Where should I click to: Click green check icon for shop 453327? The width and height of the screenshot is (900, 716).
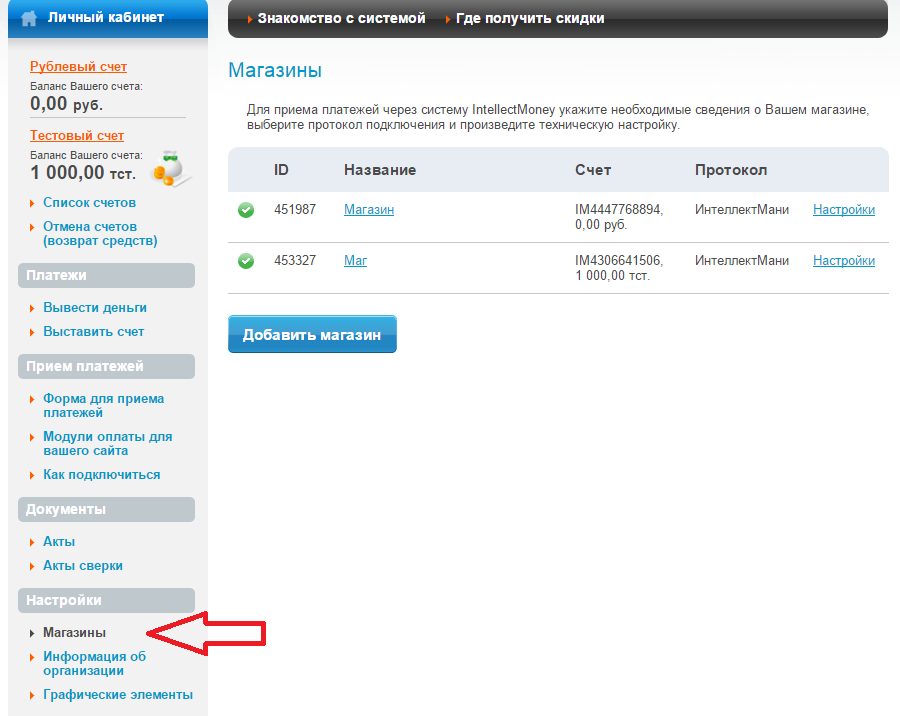pos(246,261)
